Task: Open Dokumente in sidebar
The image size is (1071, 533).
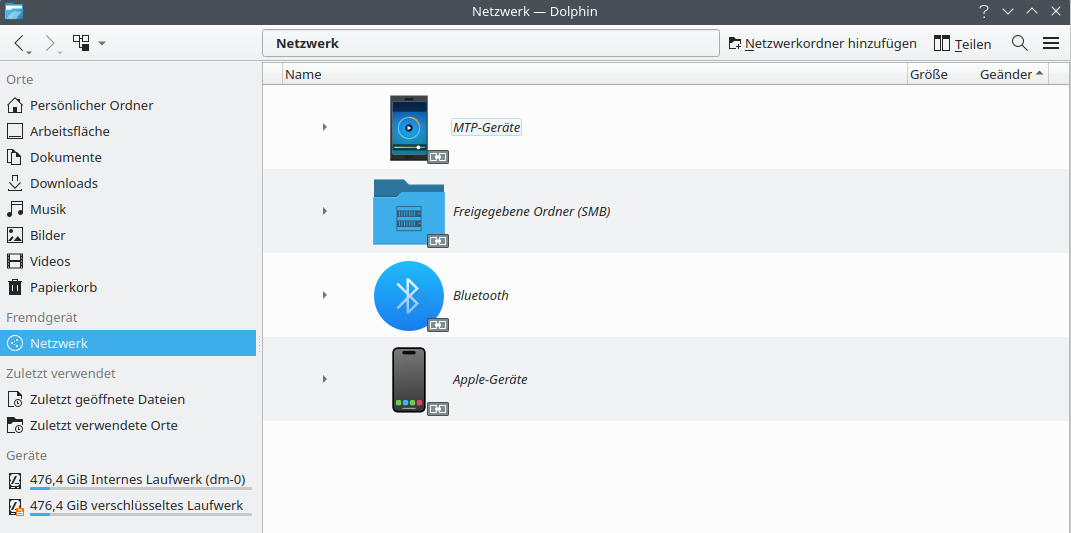Action: click(x=128, y=157)
